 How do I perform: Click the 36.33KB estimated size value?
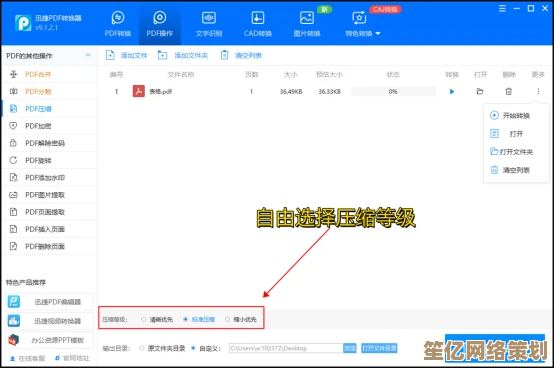pyautogui.click(x=329, y=92)
